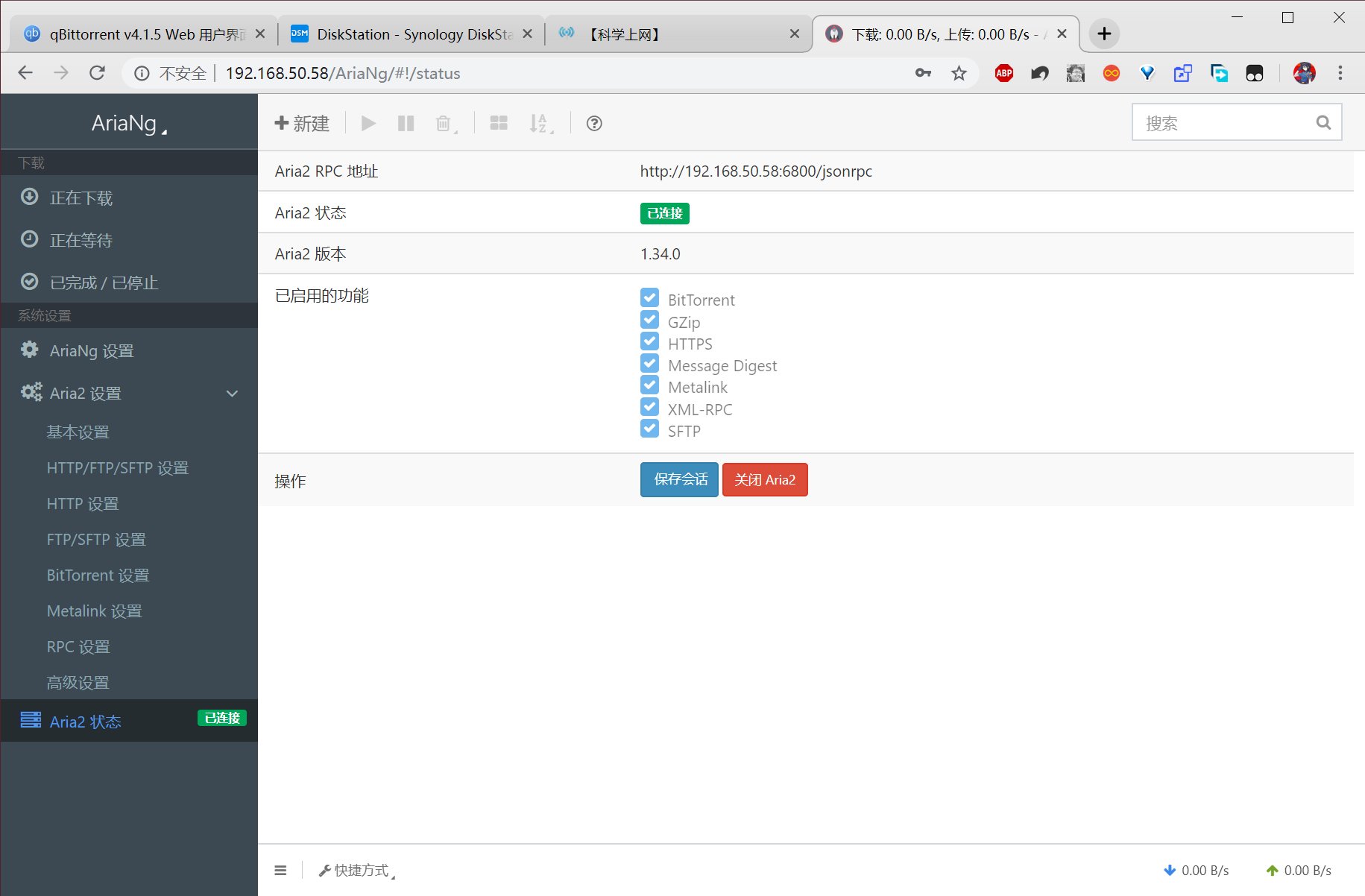Viewport: 1365px width, 896px height.
Task: Click the red 关闭 Aria2 button
Action: click(765, 479)
